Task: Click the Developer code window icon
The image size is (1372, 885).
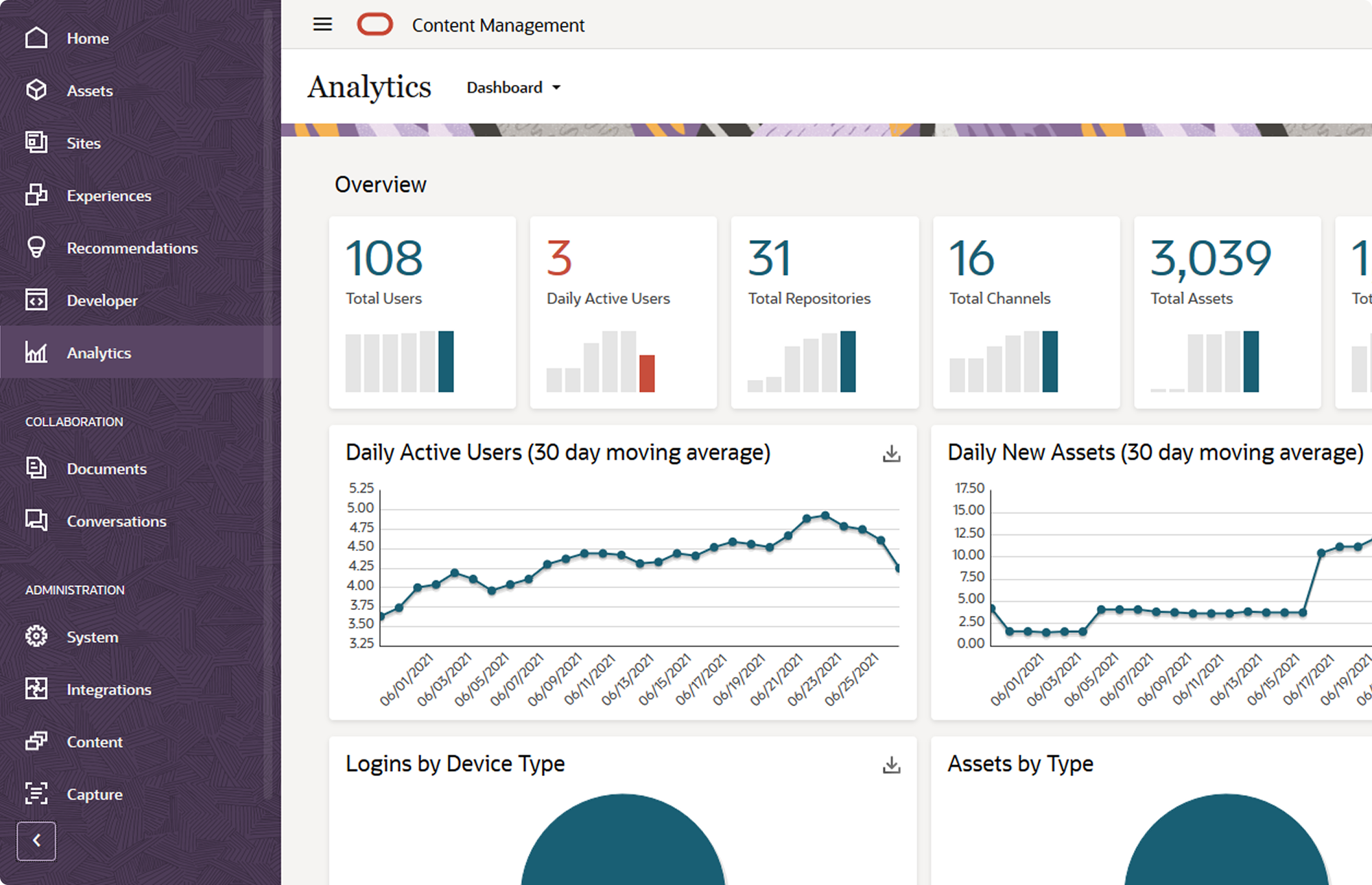Action: tap(36, 300)
